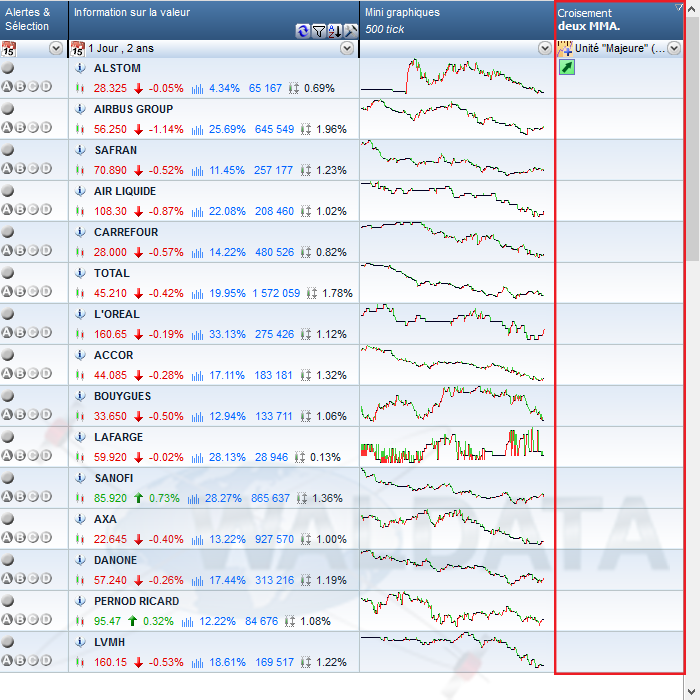Click the calendar icon in the Alertes column
Viewport: 700px width, 700px height.
pos(8,49)
